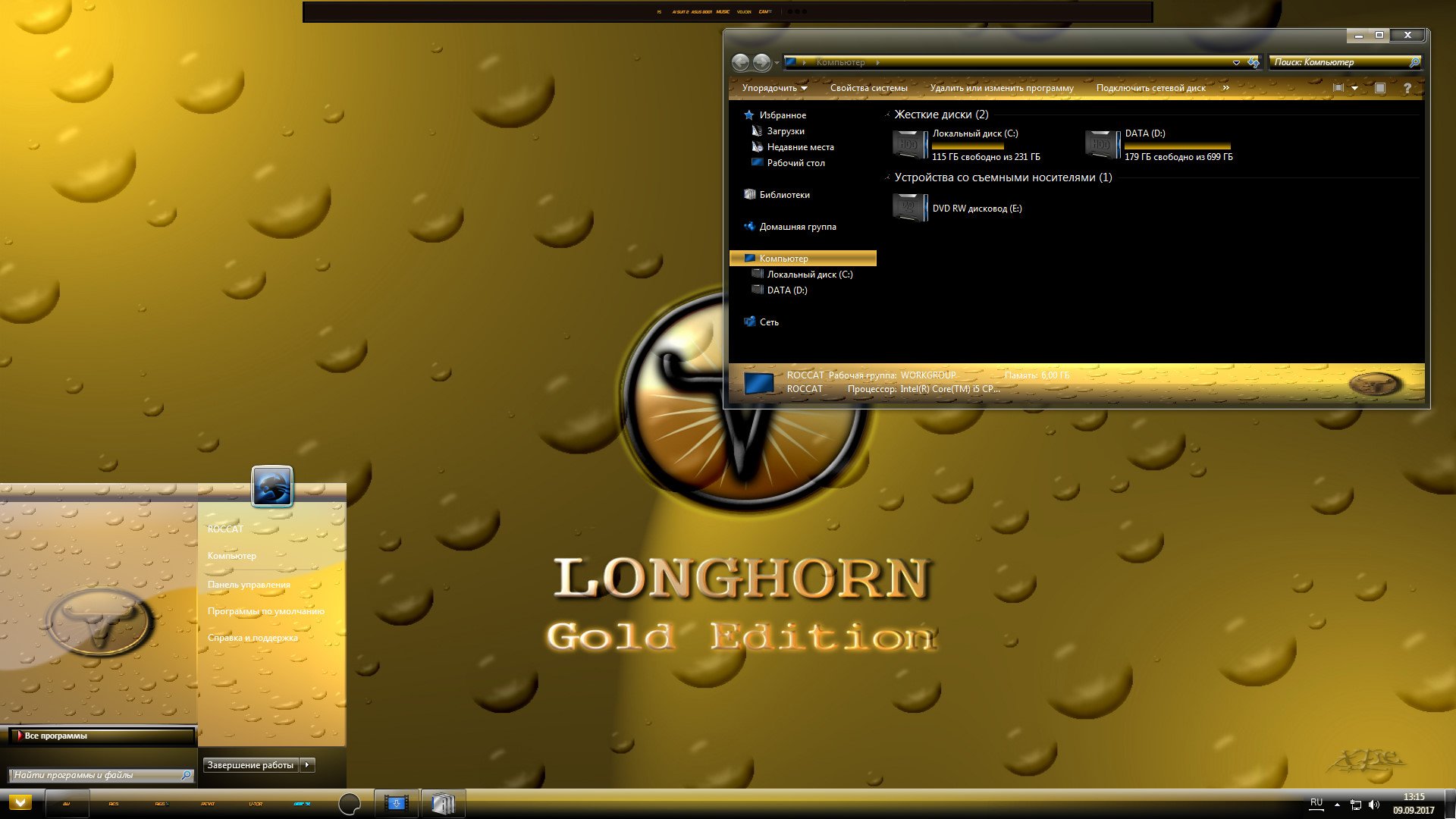Toggle the preview pane icon in toolbar
Image resolution: width=1456 pixels, height=819 pixels.
pyautogui.click(x=1380, y=88)
